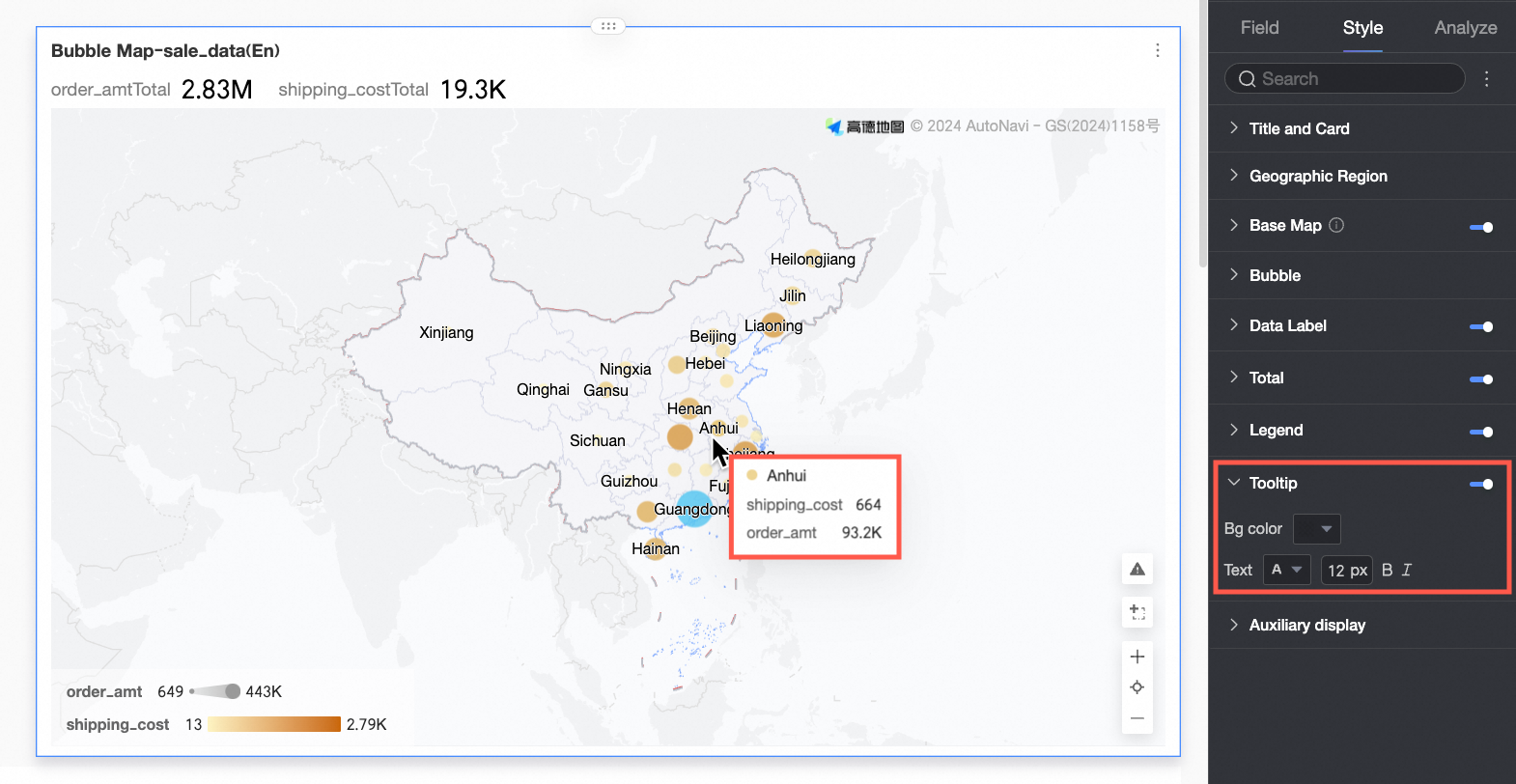1516x784 pixels.
Task: Click the search magnifier icon
Action: pyautogui.click(x=1247, y=79)
